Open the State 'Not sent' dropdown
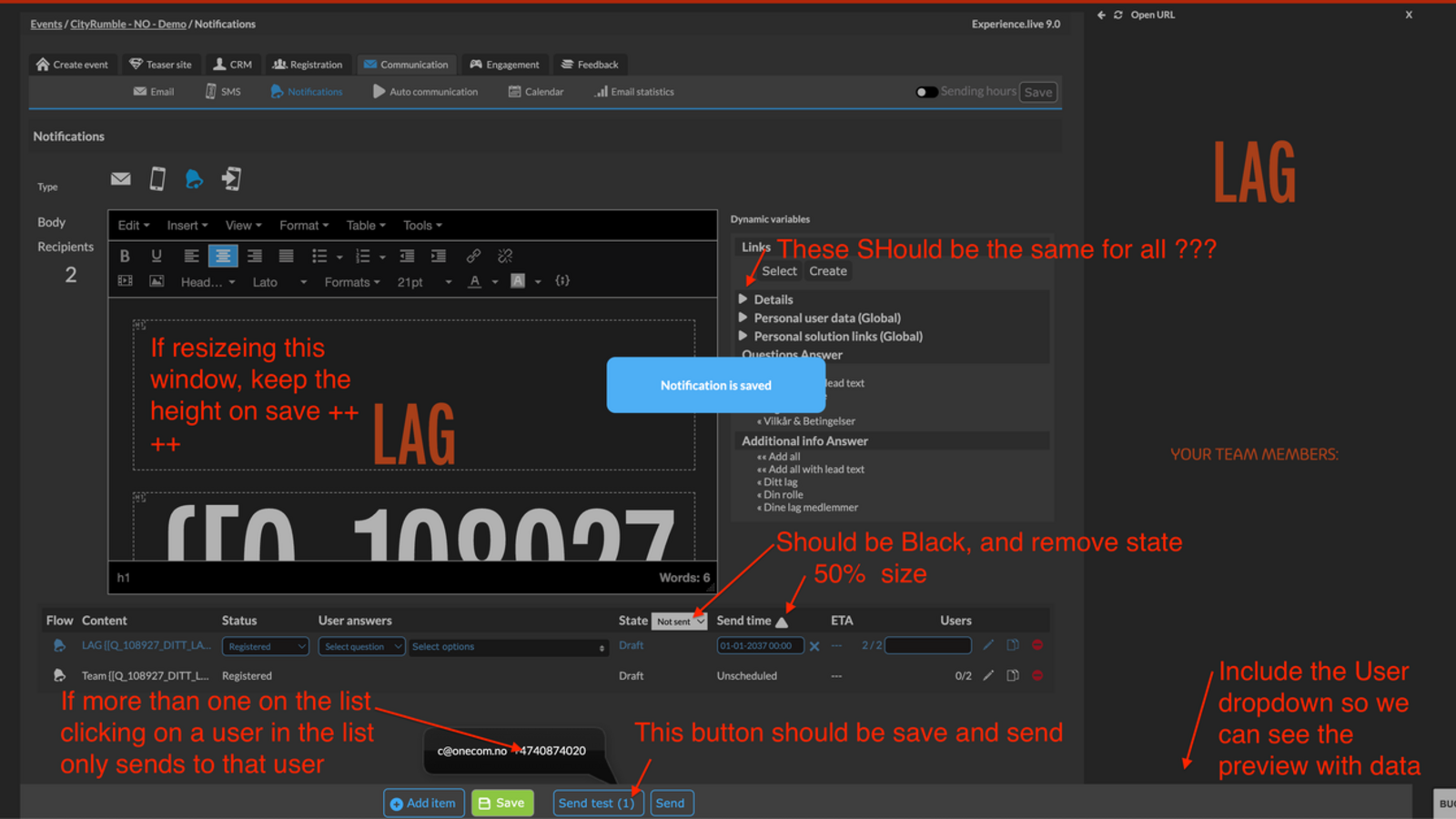Viewport: 1456px width, 819px height. (x=679, y=622)
